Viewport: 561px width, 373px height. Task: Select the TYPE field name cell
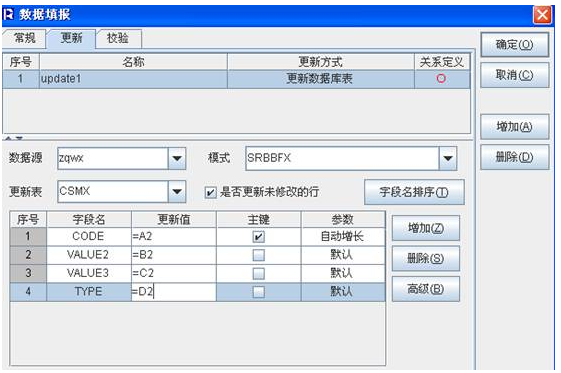(x=88, y=292)
